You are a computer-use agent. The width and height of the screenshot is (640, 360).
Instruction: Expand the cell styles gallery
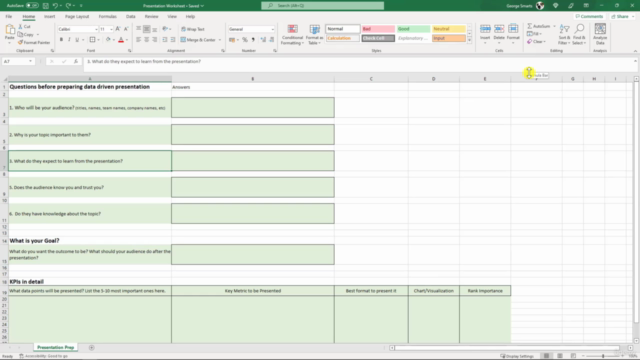(x=469, y=40)
